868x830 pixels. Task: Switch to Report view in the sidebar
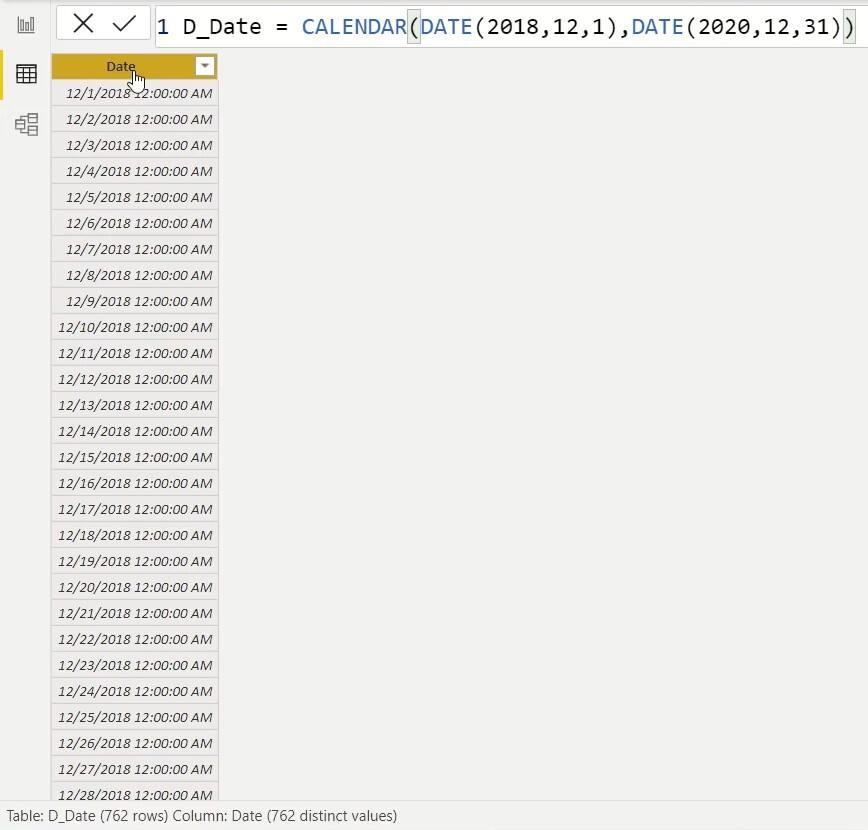(26, 24)
